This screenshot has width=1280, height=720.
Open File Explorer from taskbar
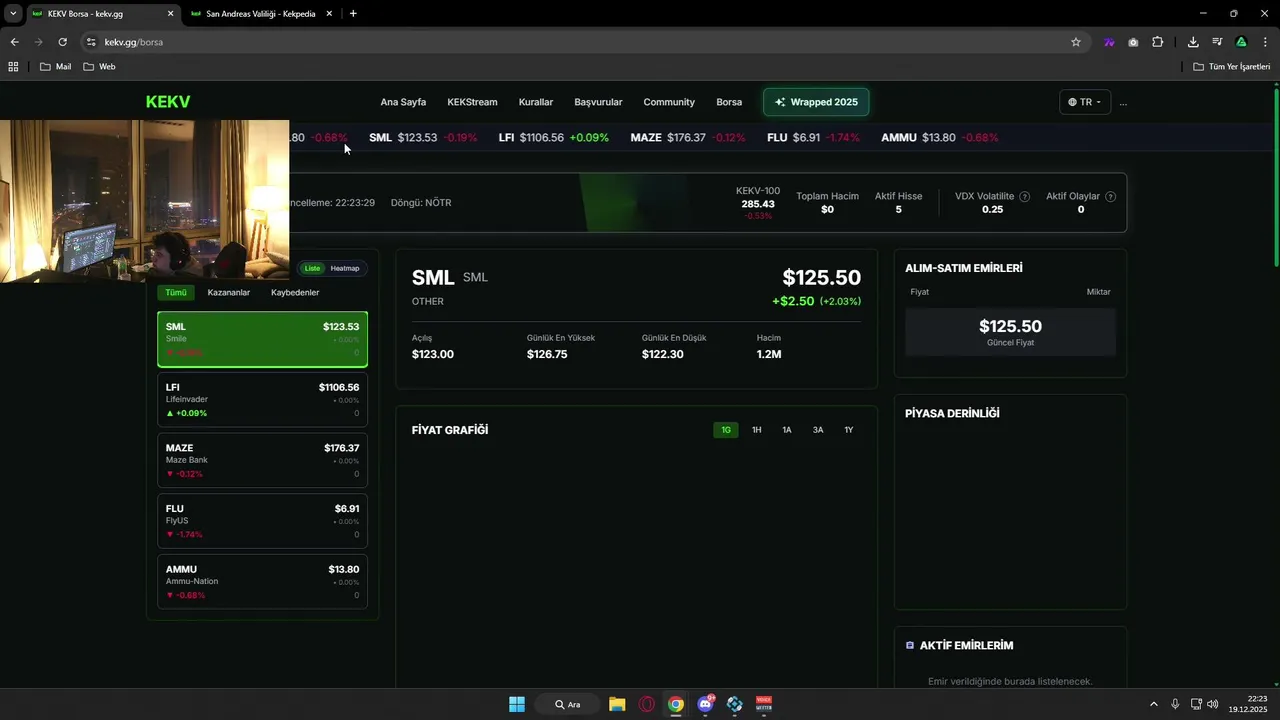[617, 704]
